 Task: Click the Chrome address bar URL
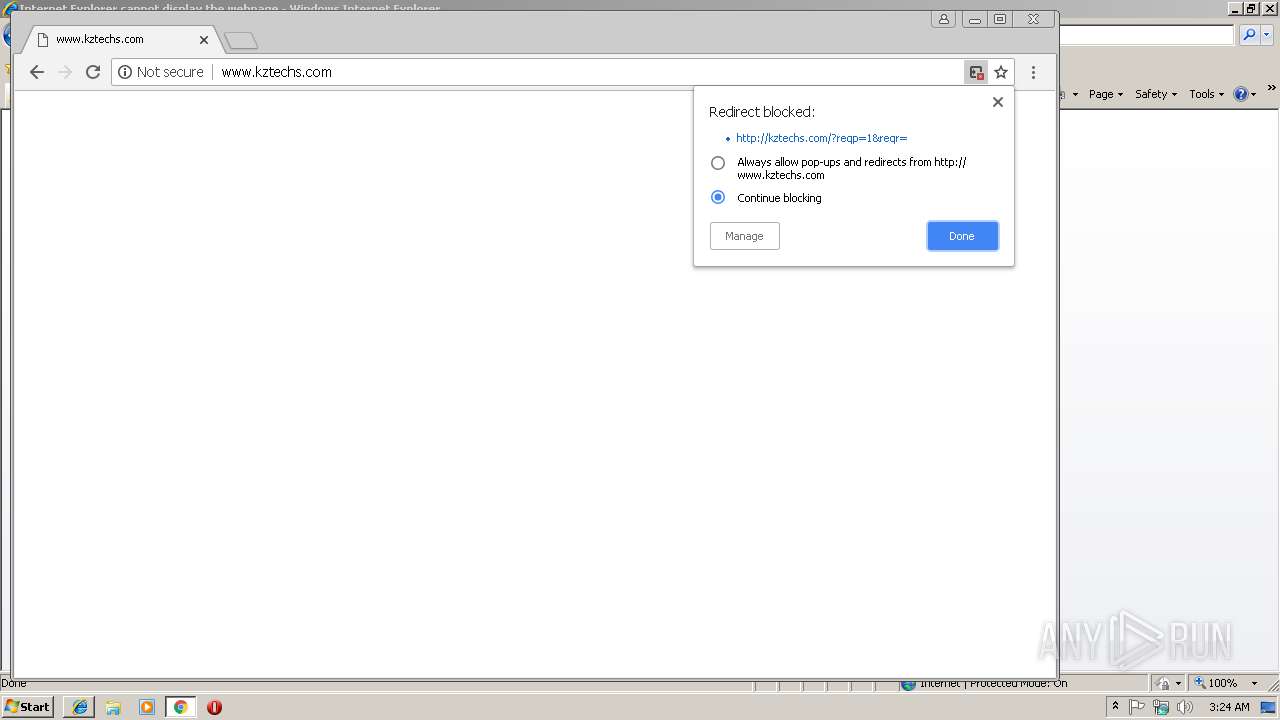(276, 72)
